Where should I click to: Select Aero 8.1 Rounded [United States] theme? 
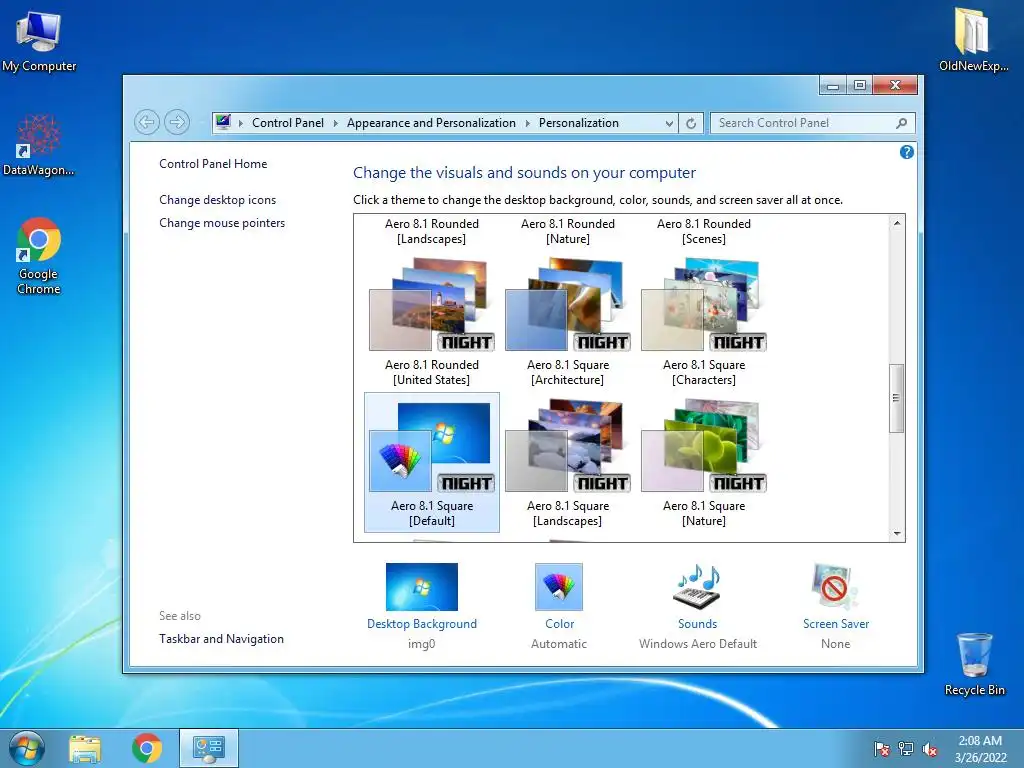432,321
